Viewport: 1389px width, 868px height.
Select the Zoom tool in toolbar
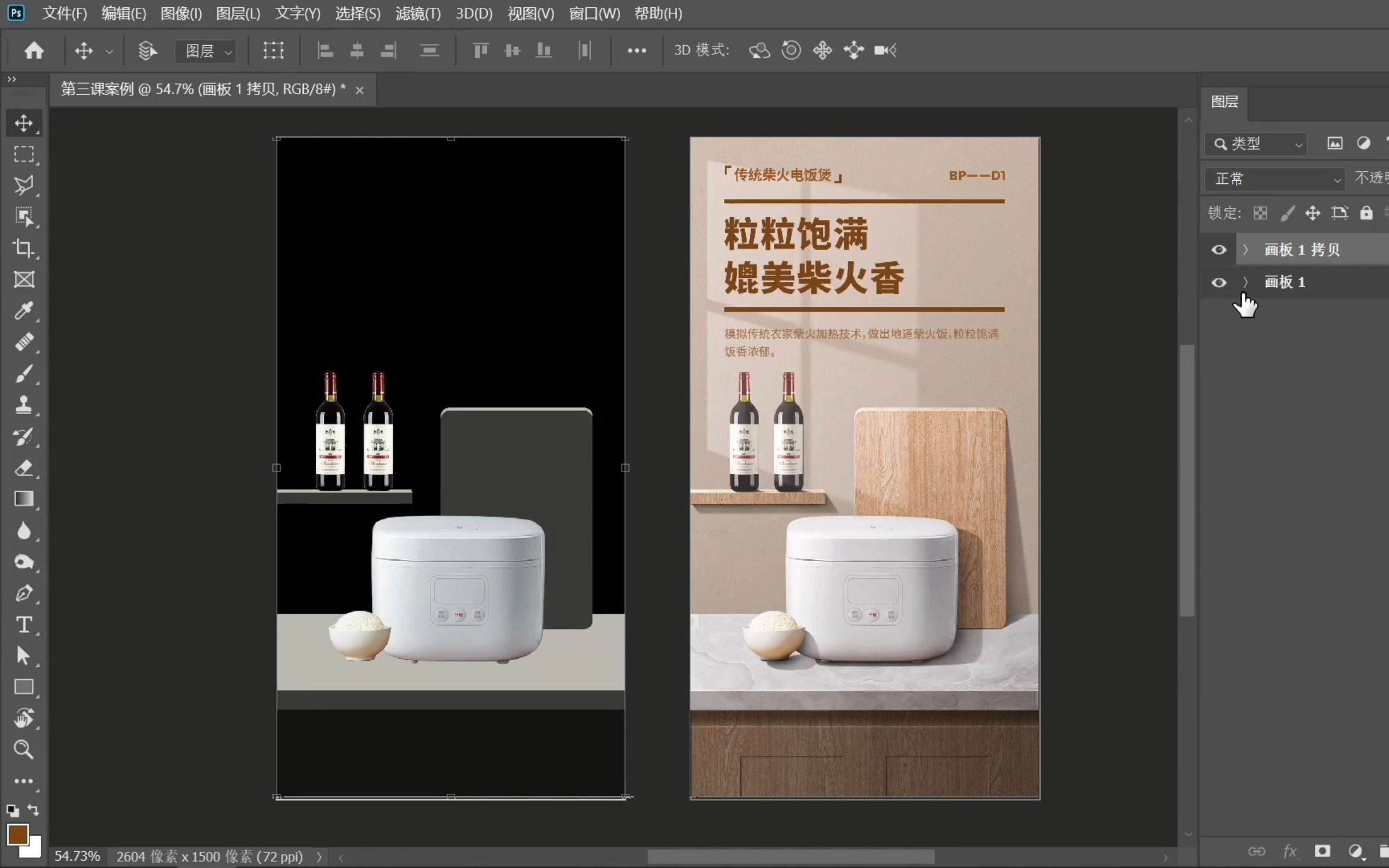[x=24, y=749]
